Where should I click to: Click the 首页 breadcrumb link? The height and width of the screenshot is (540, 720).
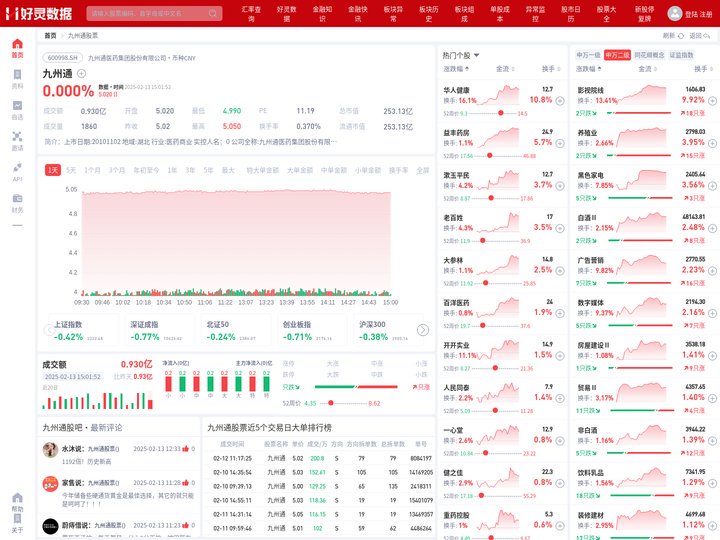(x=51, y=36)
